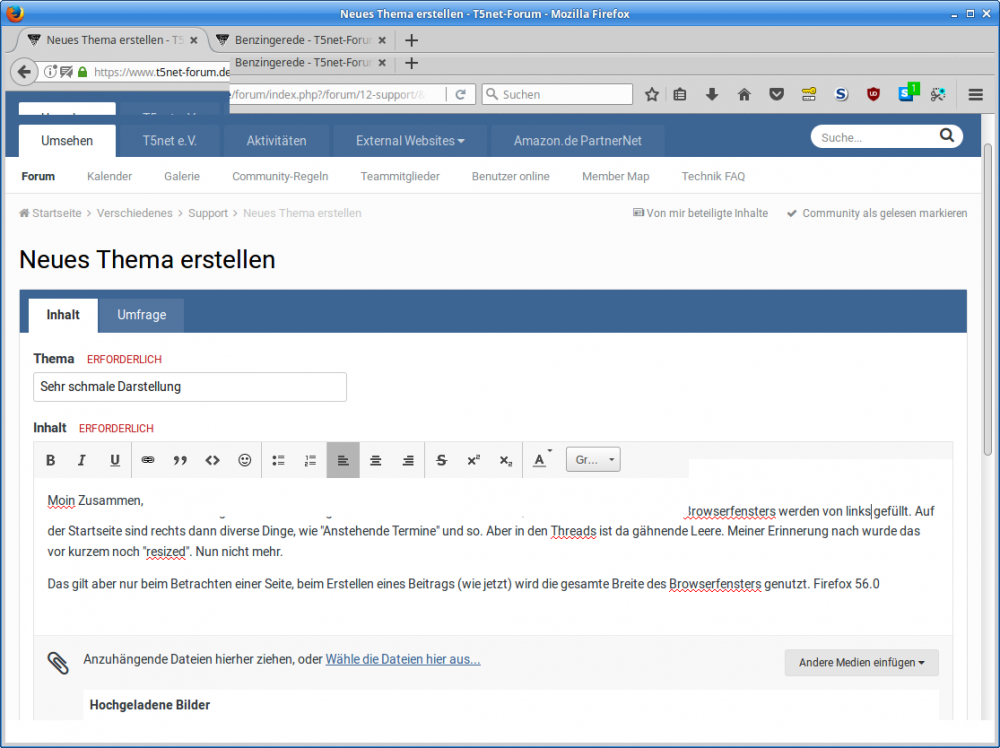Viewport: 1000px width, 748px height.
Task: Toggle strikethrough text formatting
Action: coord(441,460)
